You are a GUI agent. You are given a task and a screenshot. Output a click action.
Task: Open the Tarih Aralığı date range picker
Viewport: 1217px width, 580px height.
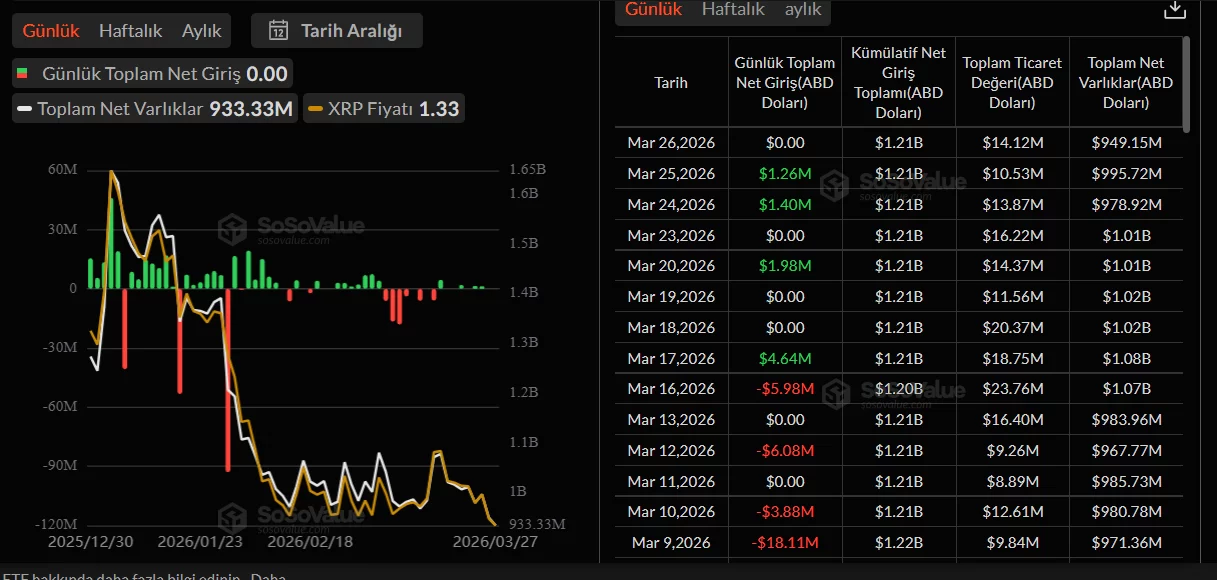337,31
